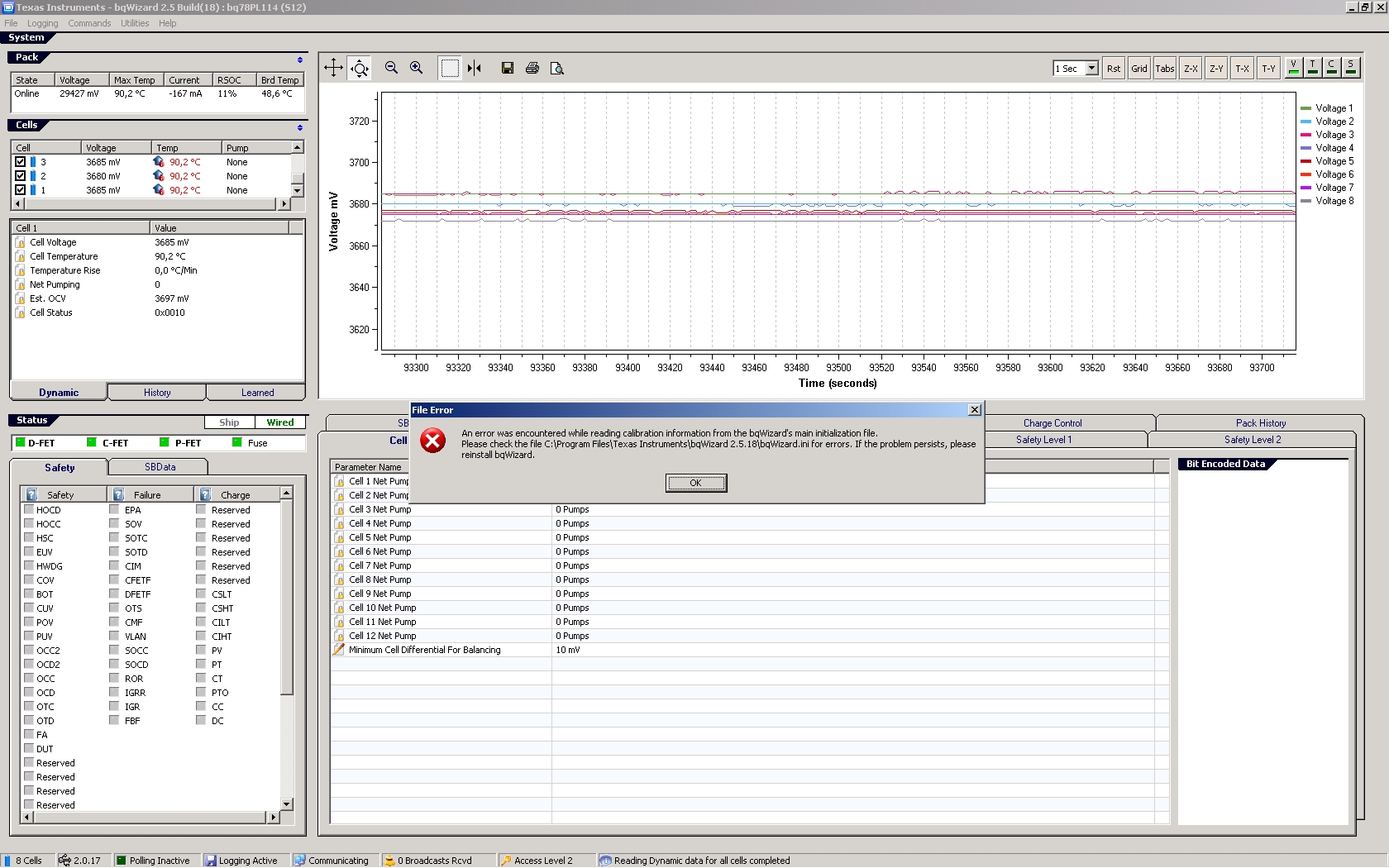Viewport: 1389px width, 868px height.
Task: Click the Safety column help icon
Action: [32, 494]
